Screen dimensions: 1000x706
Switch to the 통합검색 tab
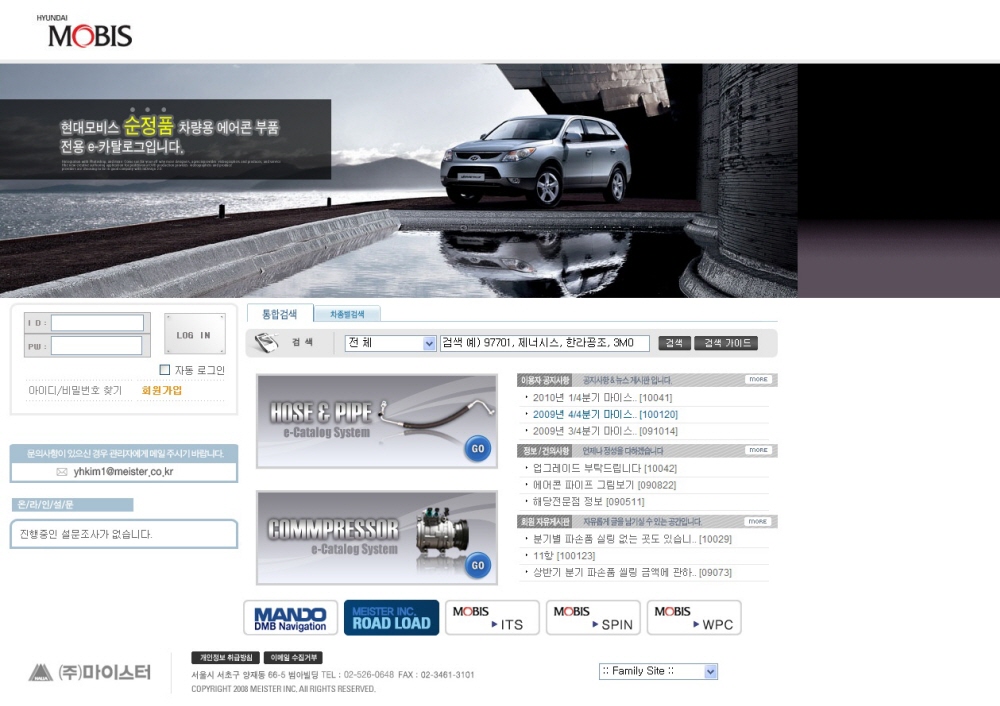[280, 314]
